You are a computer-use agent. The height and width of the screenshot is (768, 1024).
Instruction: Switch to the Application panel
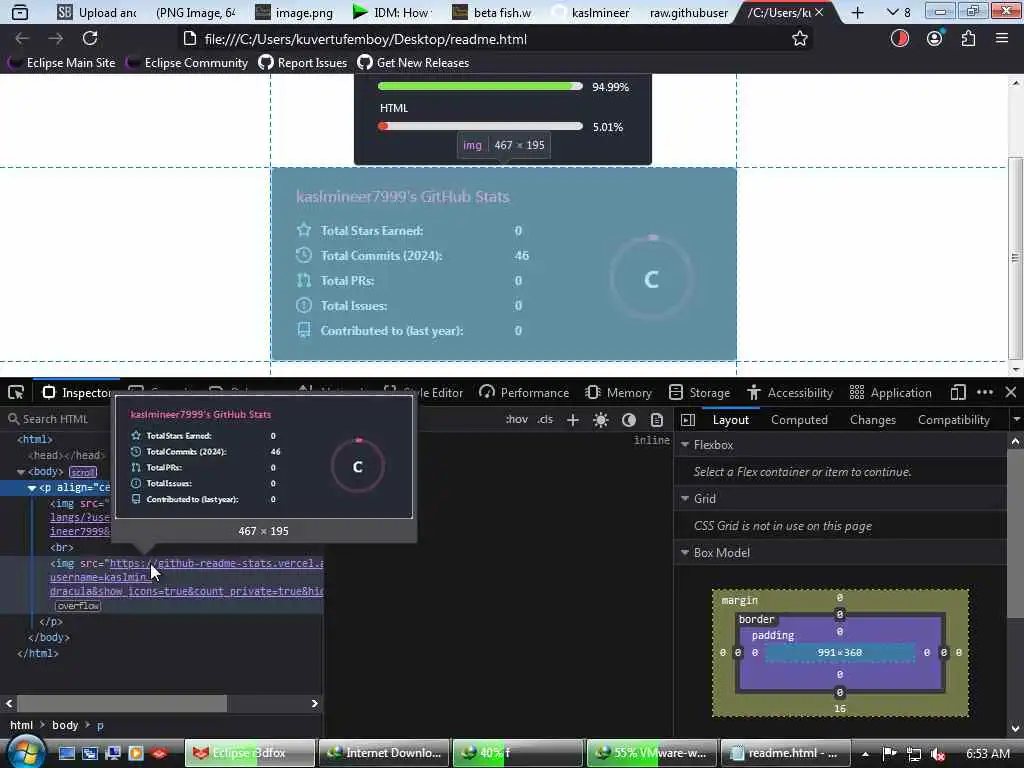click(x=890, y=392)
